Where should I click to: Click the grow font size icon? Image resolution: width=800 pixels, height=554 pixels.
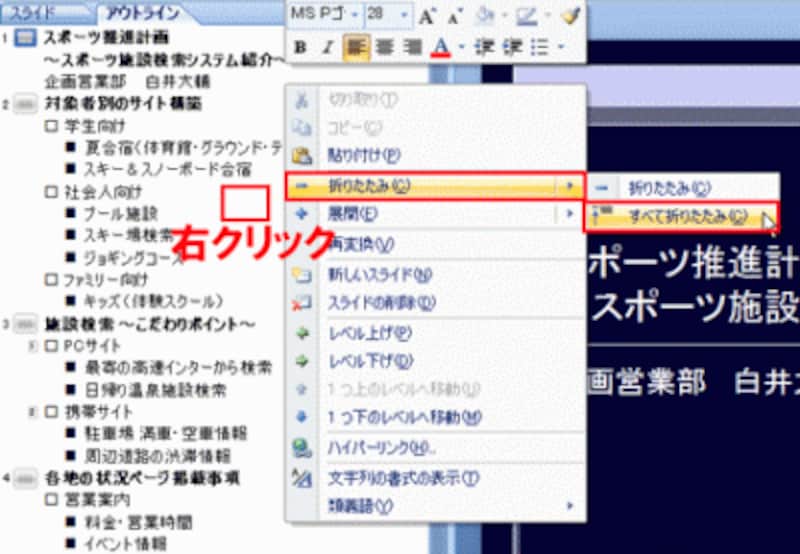point(427,16)
